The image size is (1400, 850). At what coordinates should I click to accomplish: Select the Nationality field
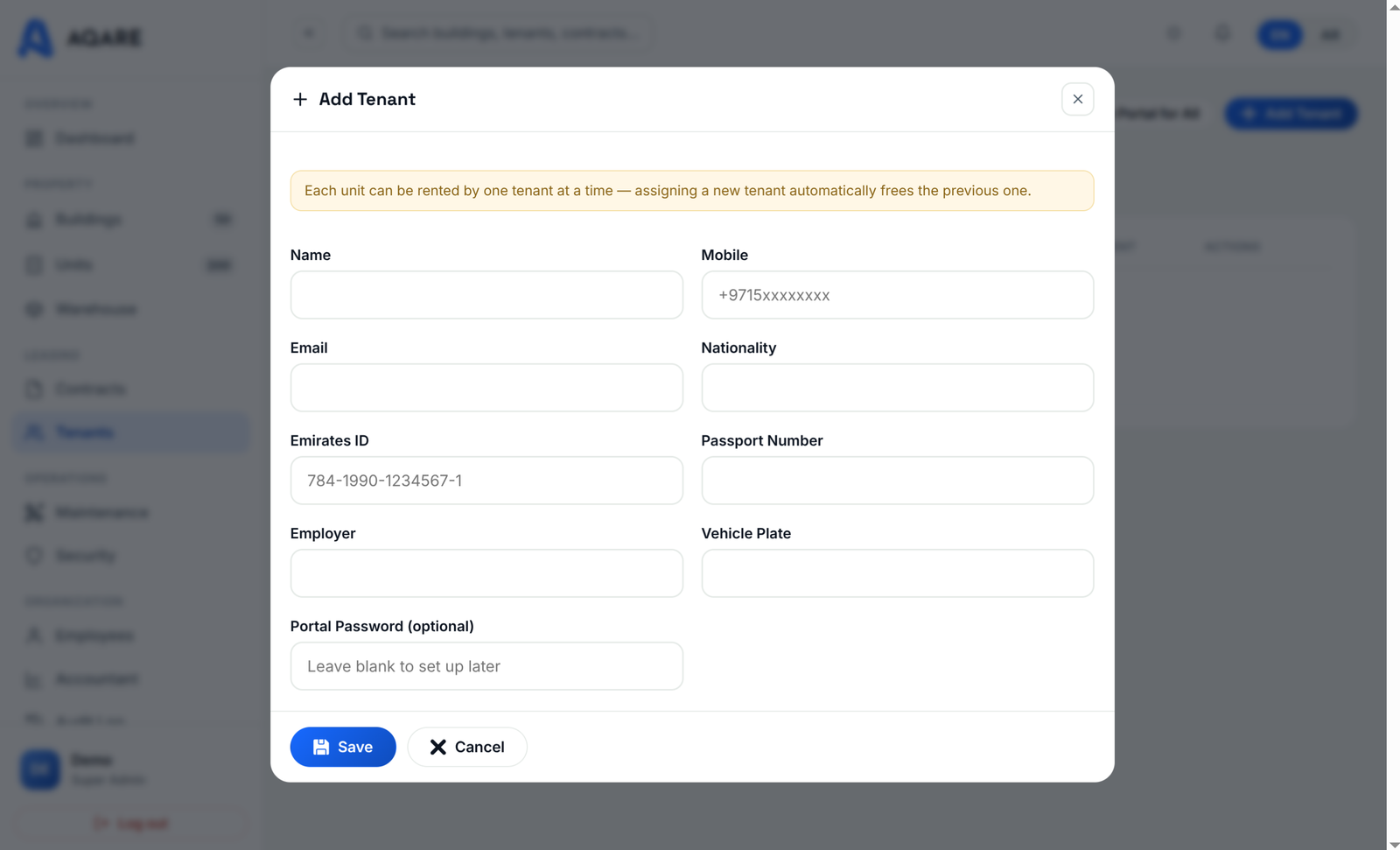point(897,388)
